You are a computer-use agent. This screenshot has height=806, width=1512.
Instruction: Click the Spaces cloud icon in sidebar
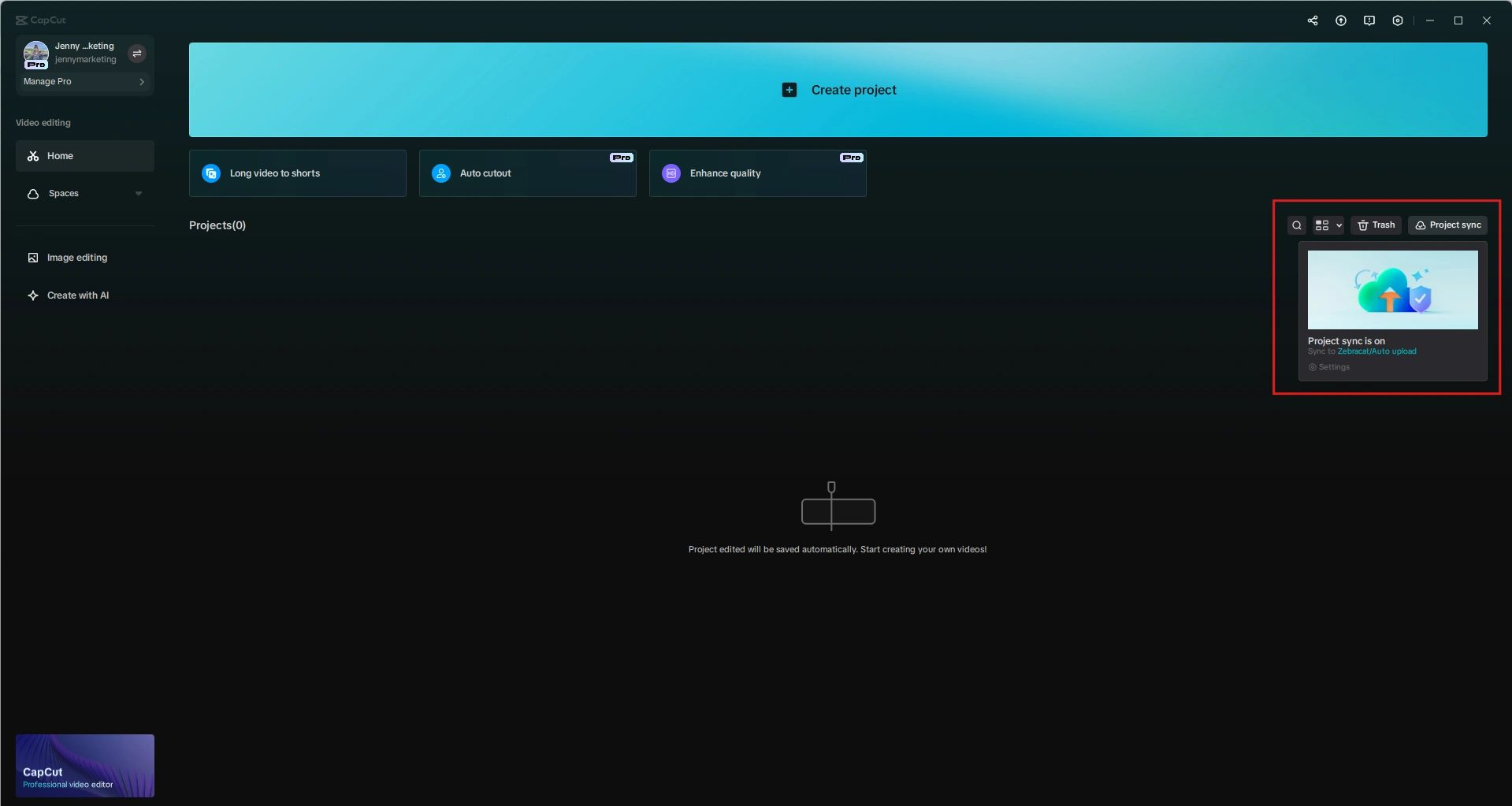coord(33,194)
